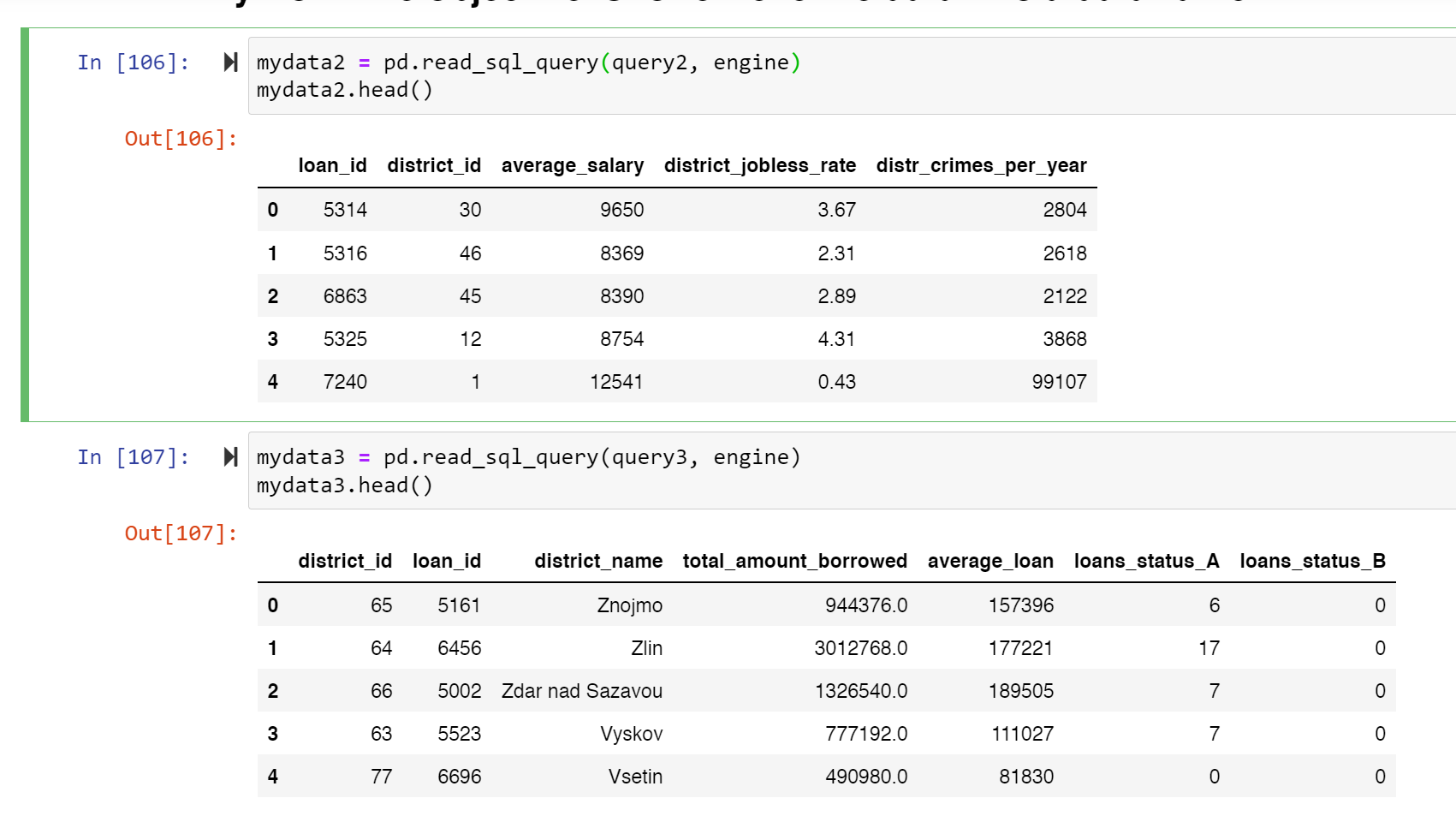Click the district_jobless_rate column header
This screenshot has width=1456, height=822.
[x=760, y=165]
